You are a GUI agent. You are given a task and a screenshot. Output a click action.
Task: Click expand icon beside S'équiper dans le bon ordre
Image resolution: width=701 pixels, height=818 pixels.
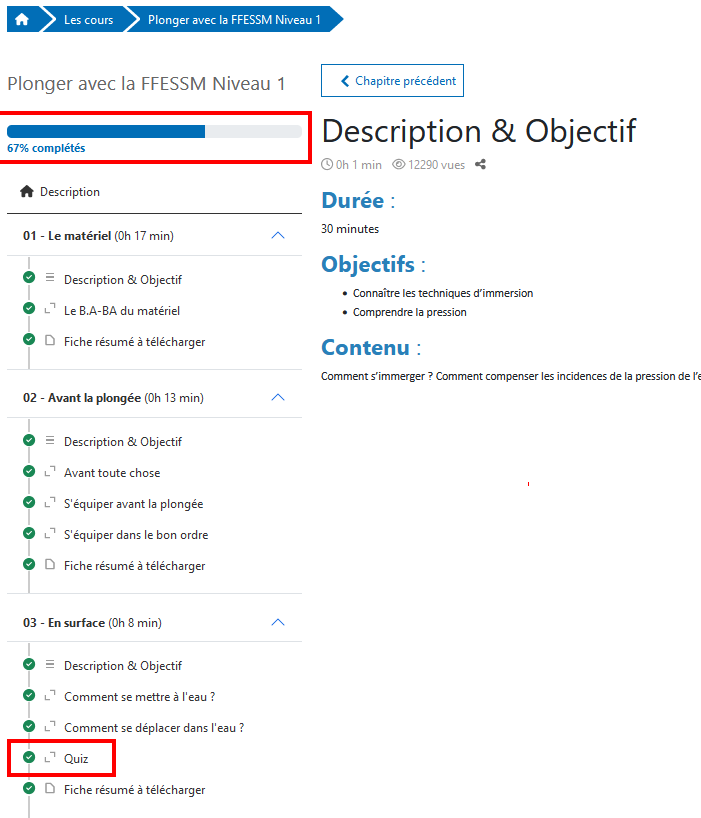(x=50, y=533)
